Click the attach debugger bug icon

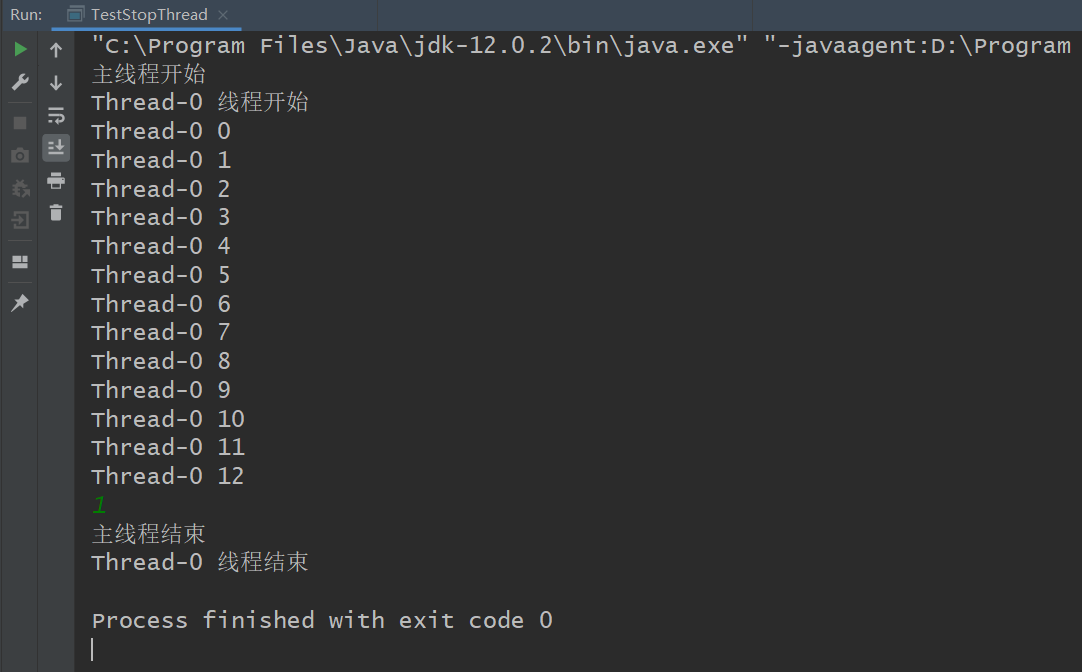20,188
